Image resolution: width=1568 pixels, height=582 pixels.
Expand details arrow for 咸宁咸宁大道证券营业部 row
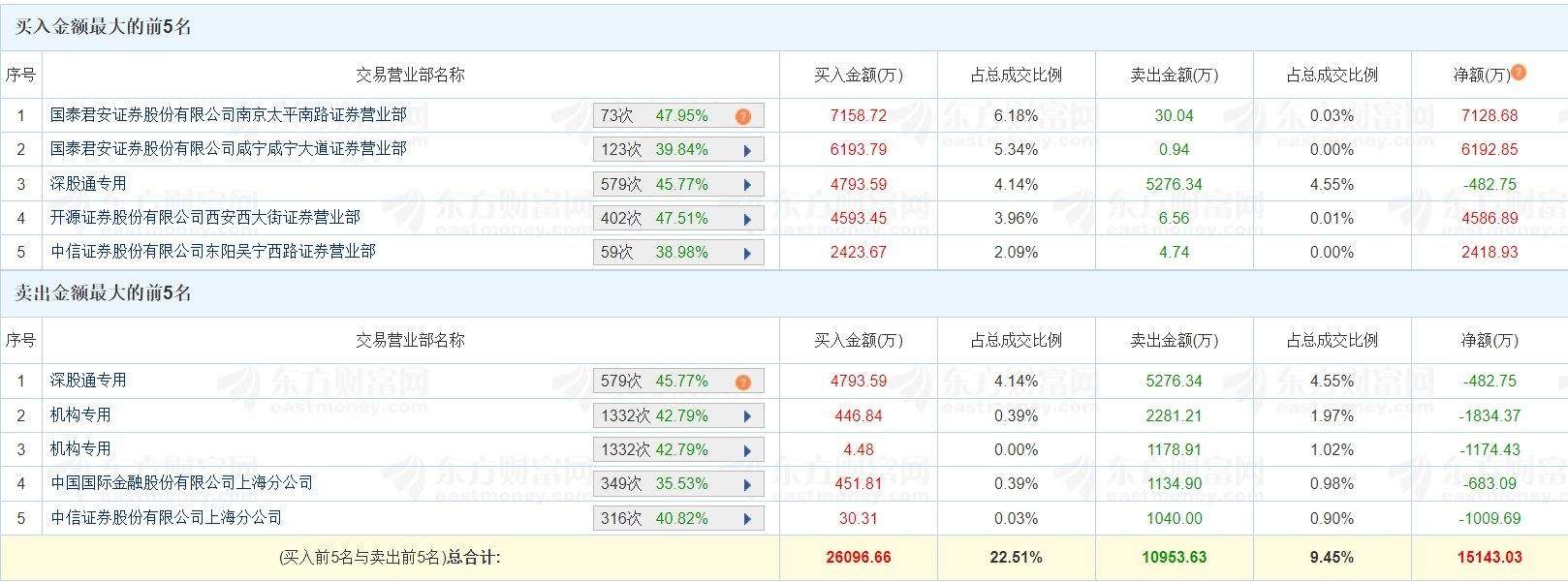click(747, 150)
